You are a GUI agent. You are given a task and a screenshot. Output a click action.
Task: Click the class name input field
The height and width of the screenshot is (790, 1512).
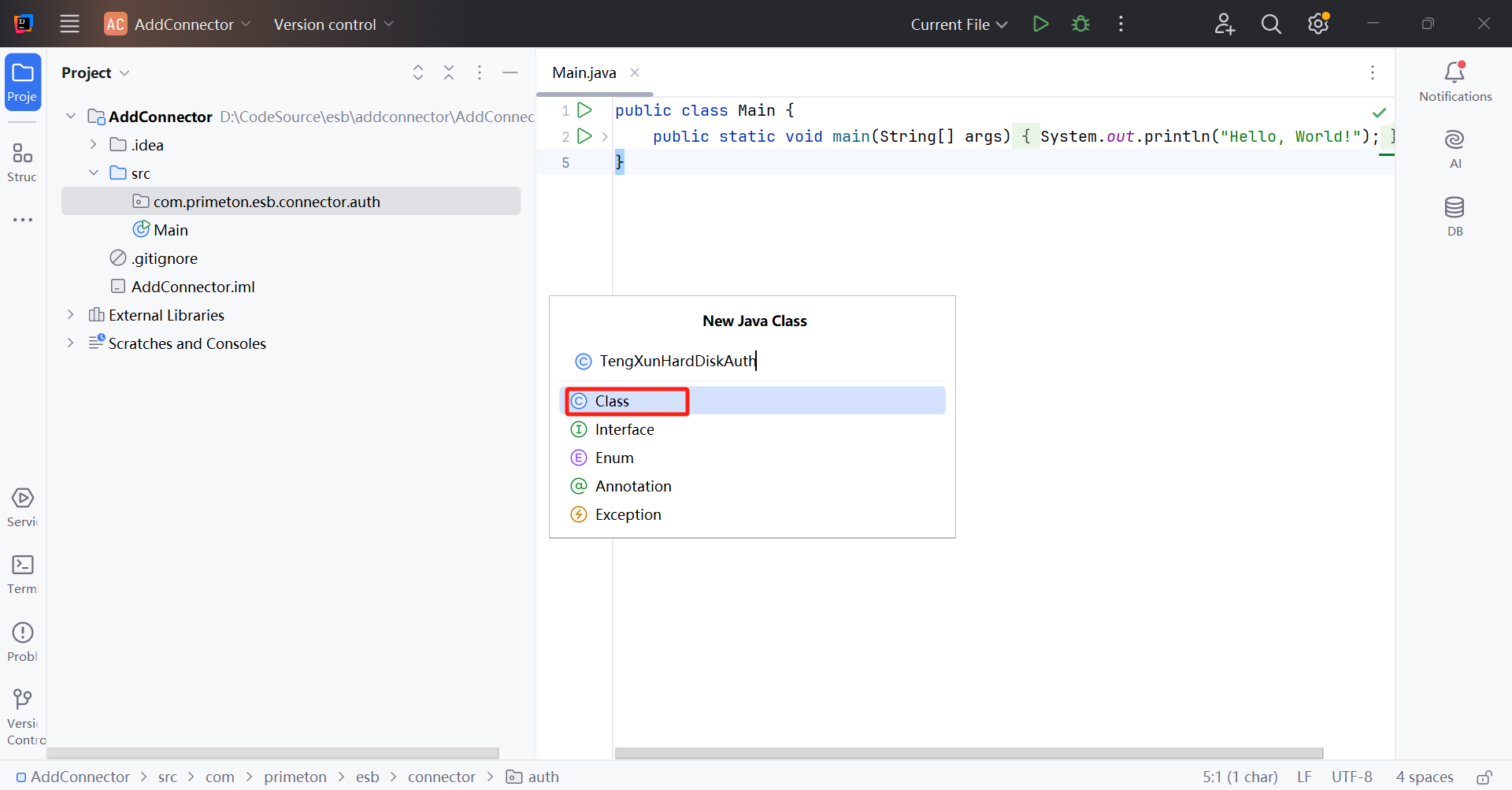(x=756, y=361)
